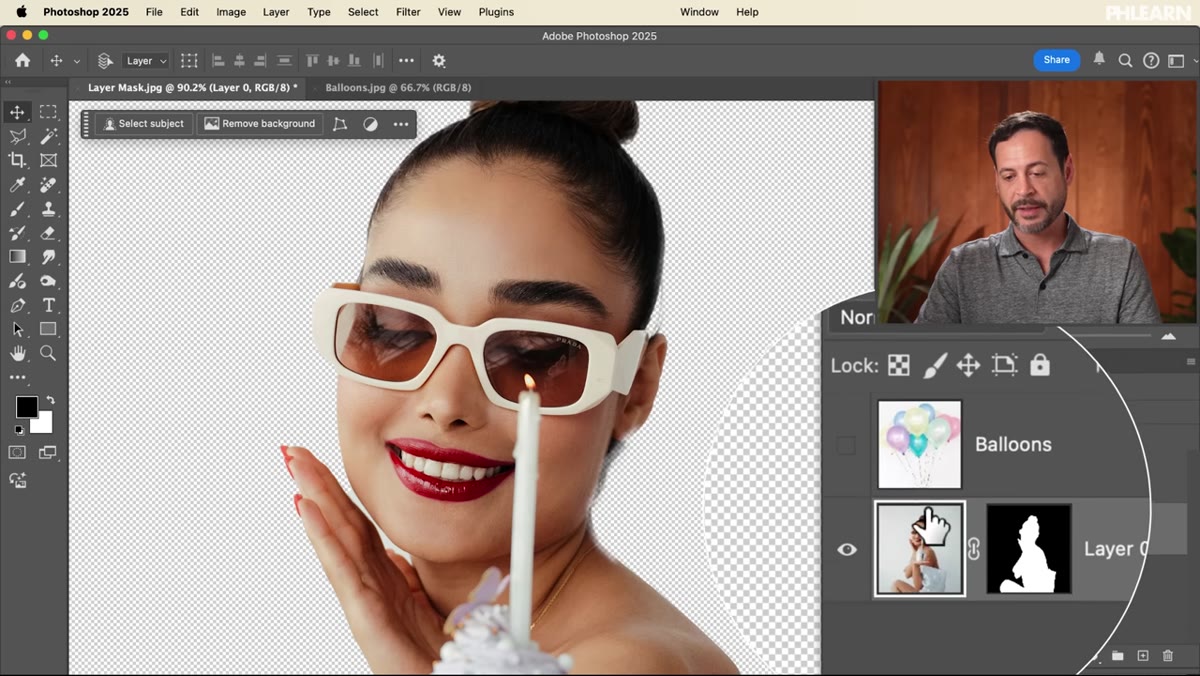This screenshot has width=1200, height=676.
Task: Open the Layers panel hamburger menu
Action: tap(1190, 362)
